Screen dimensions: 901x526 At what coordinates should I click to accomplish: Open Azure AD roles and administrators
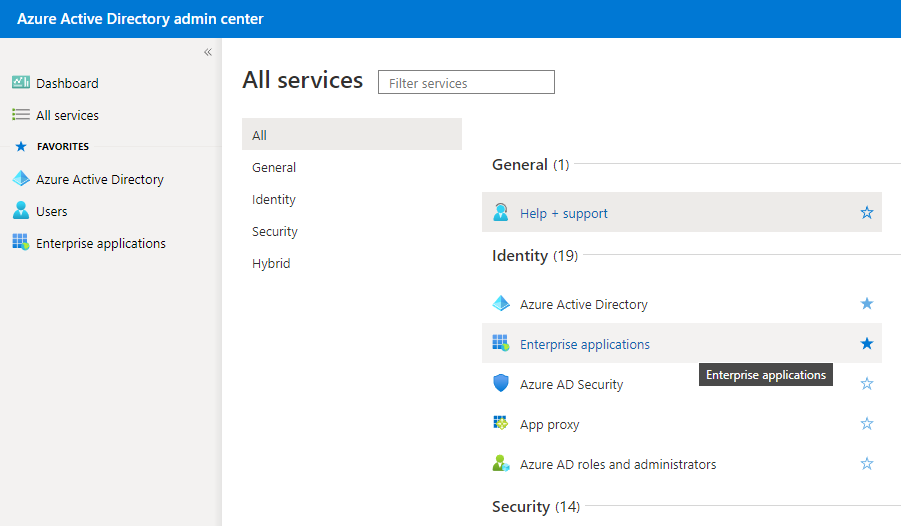click(x=618, y=464)
